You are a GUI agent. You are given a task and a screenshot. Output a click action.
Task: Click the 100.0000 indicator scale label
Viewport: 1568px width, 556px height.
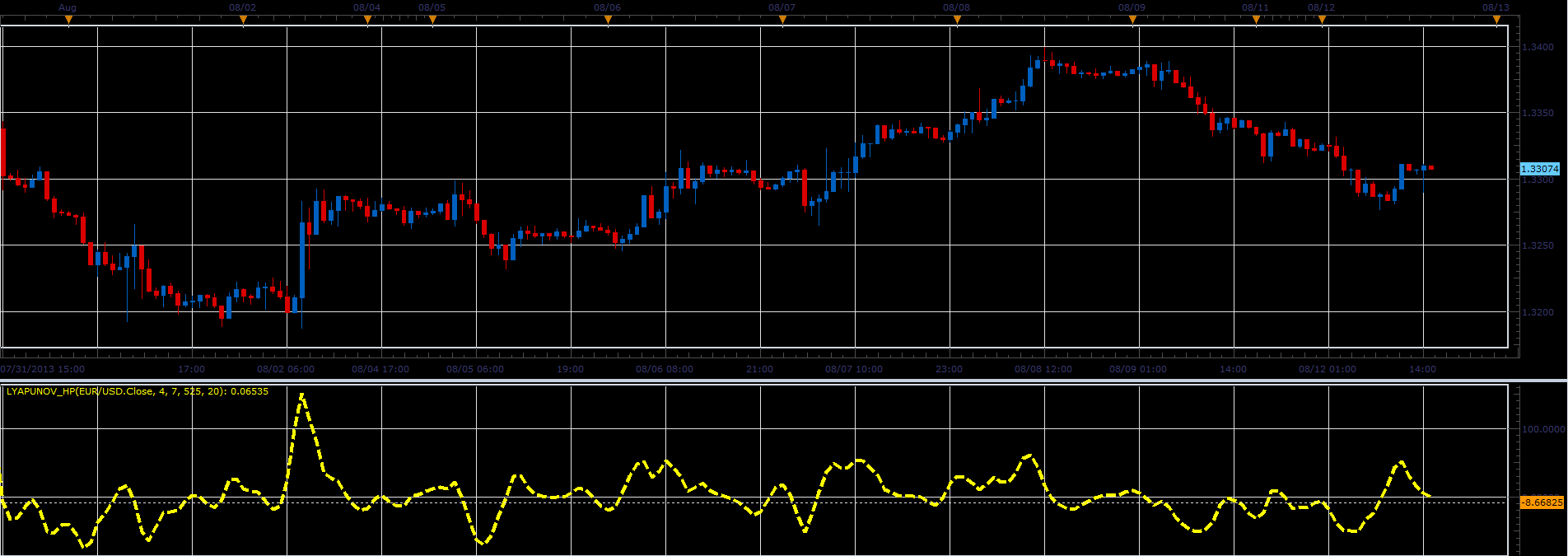tap(1543, 429)
